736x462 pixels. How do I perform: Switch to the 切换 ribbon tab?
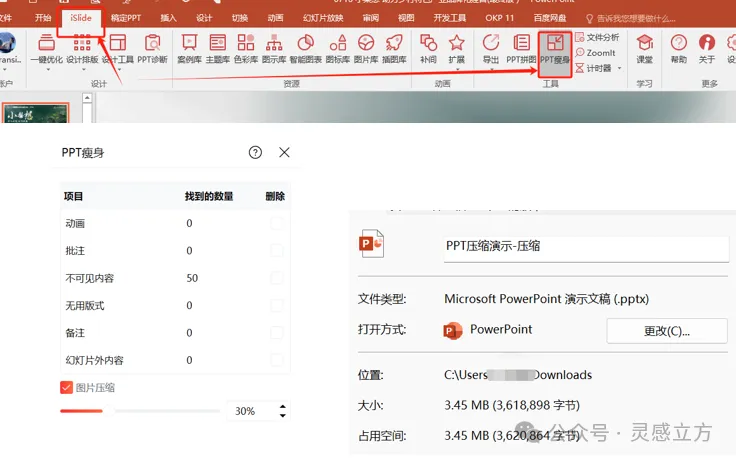click(240, 18)
